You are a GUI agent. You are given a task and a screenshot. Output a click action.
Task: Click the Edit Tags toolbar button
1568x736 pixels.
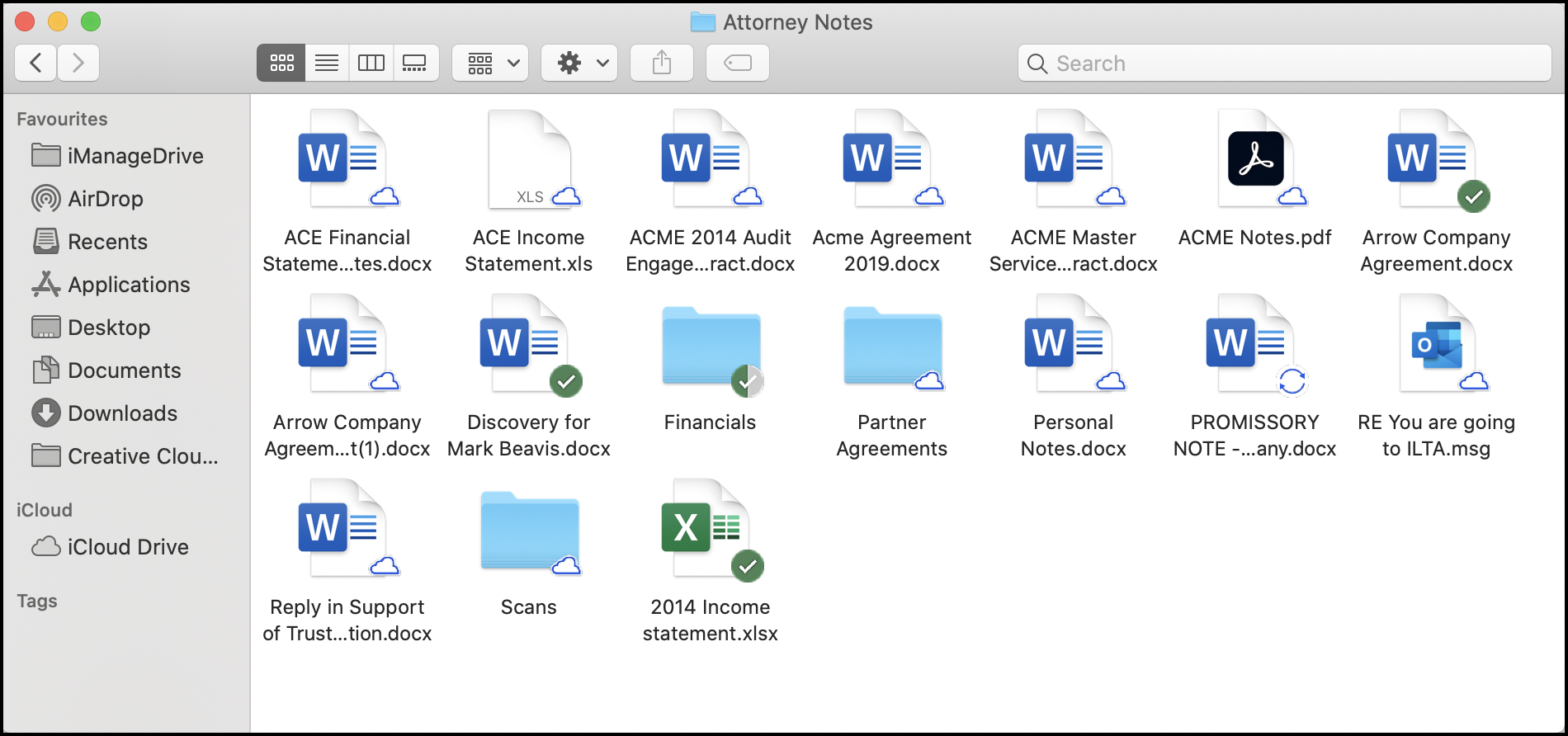(737, 63)
